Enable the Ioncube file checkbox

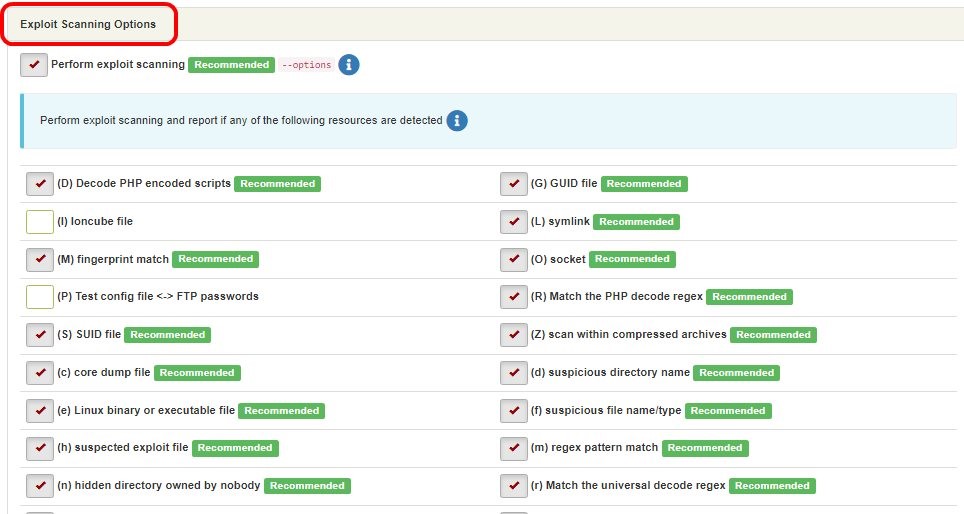pos(40,222)
